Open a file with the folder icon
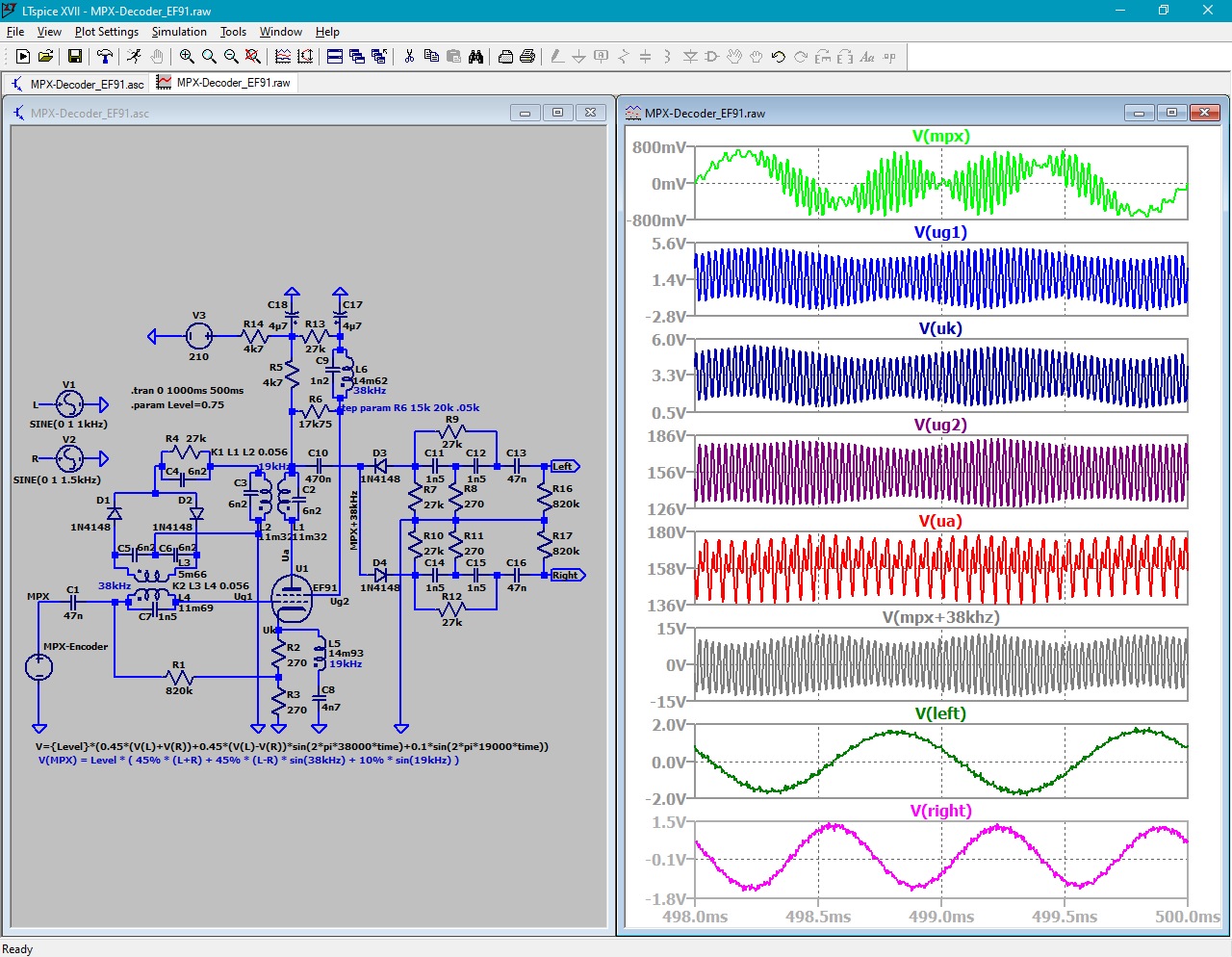 [45, 57]
